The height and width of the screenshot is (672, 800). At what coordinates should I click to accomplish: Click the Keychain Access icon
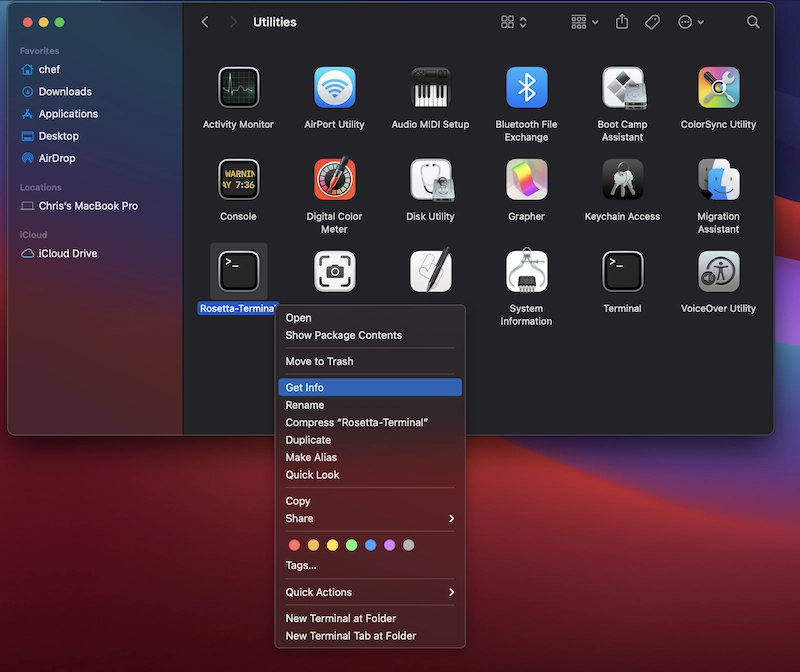tap(622, 179)
